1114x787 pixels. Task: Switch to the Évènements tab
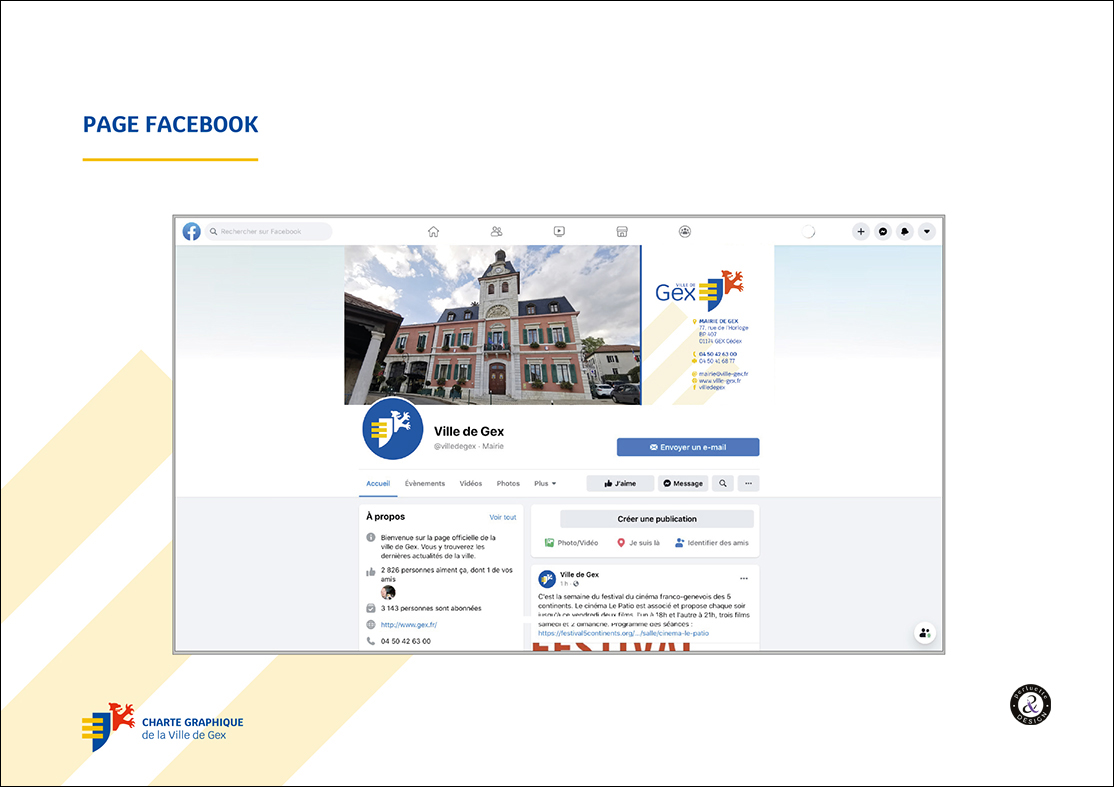pyautogui.click(x=425, y=483)
